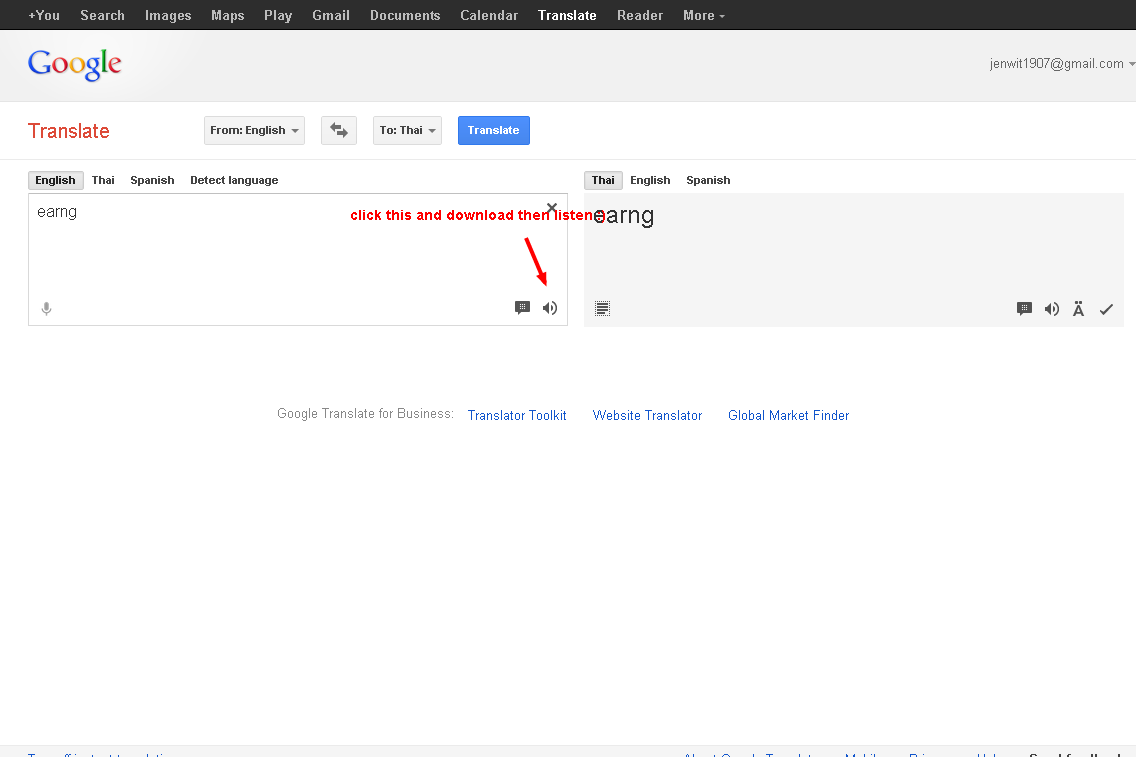The width and height of the screenshot is (1136, 757).
Task: Open +You in the top bar
Action: pos(44,15)
